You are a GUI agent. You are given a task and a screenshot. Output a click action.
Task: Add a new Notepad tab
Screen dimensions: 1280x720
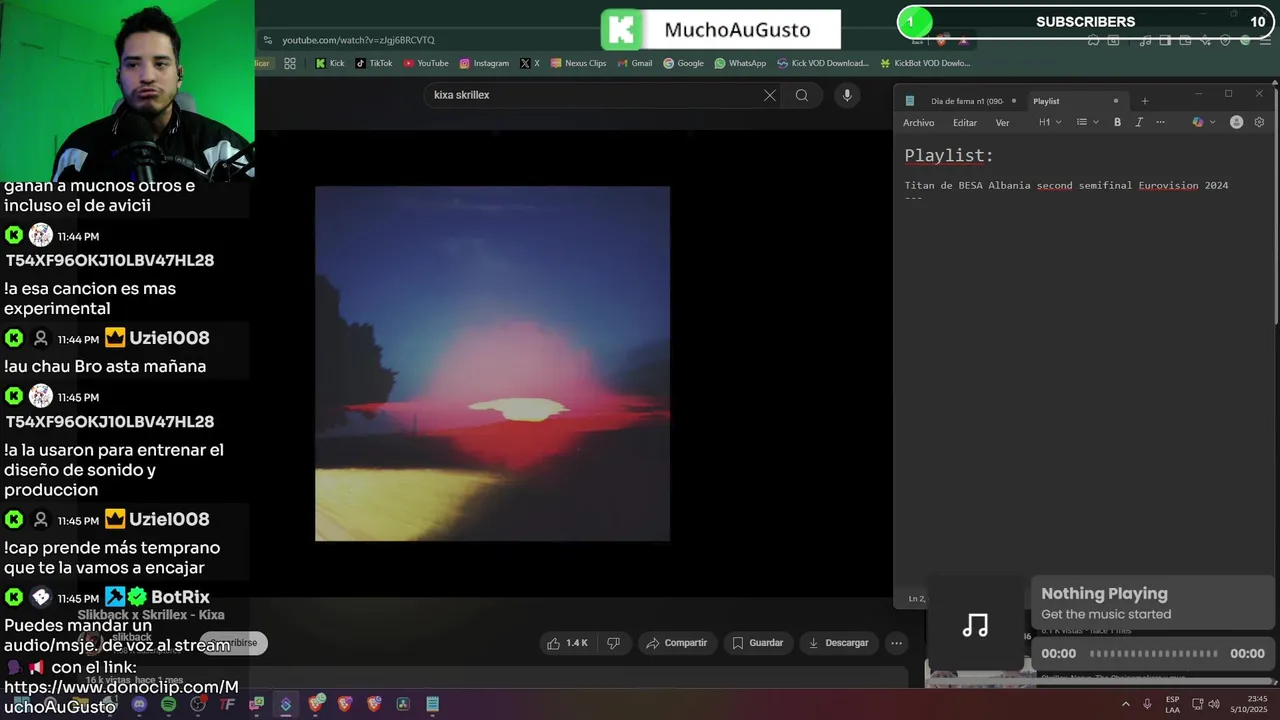pos(1145,101)
